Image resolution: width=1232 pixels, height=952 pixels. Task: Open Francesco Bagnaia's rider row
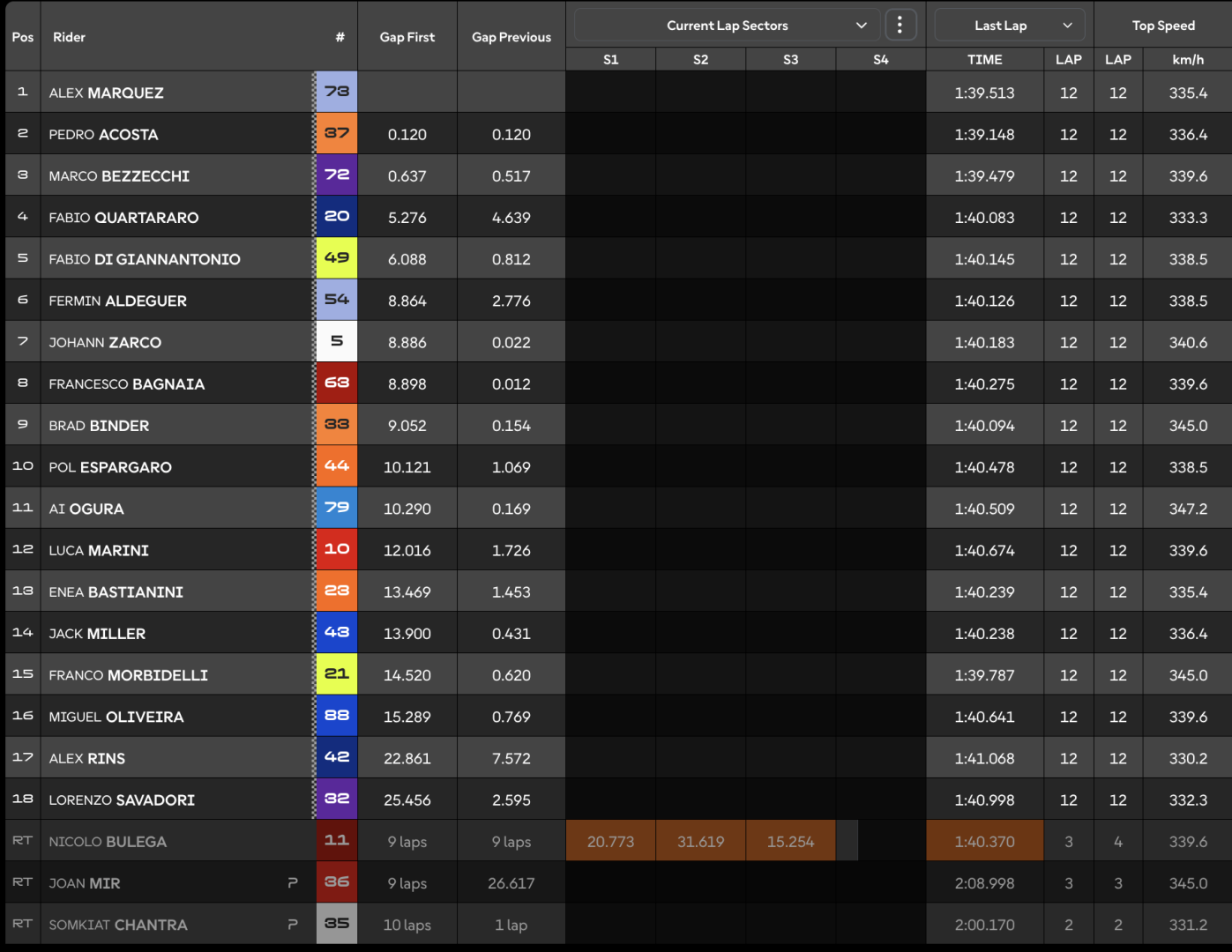click(x=126, y=384)
